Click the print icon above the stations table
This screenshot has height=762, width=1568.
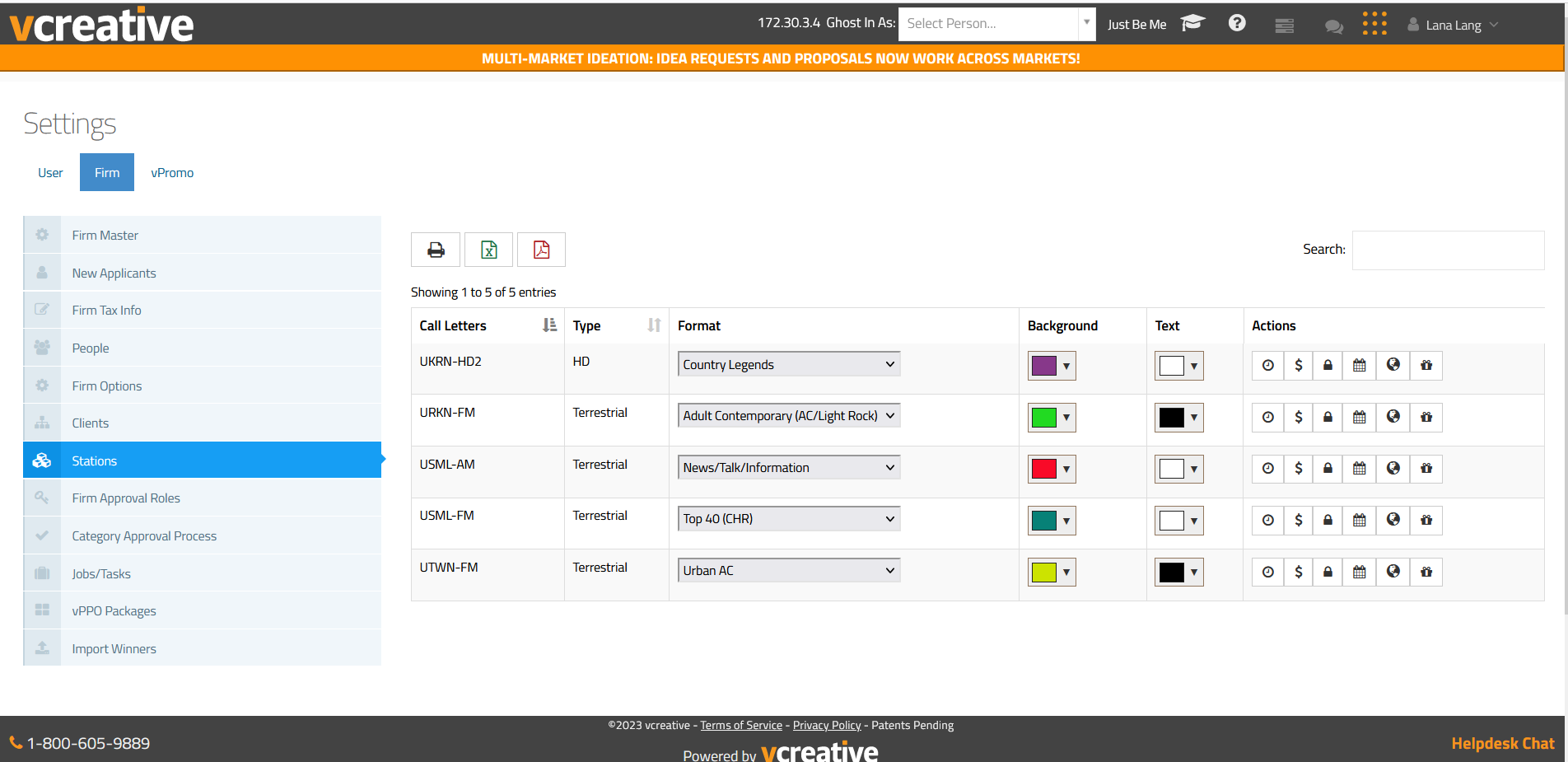tap(436, 250)
